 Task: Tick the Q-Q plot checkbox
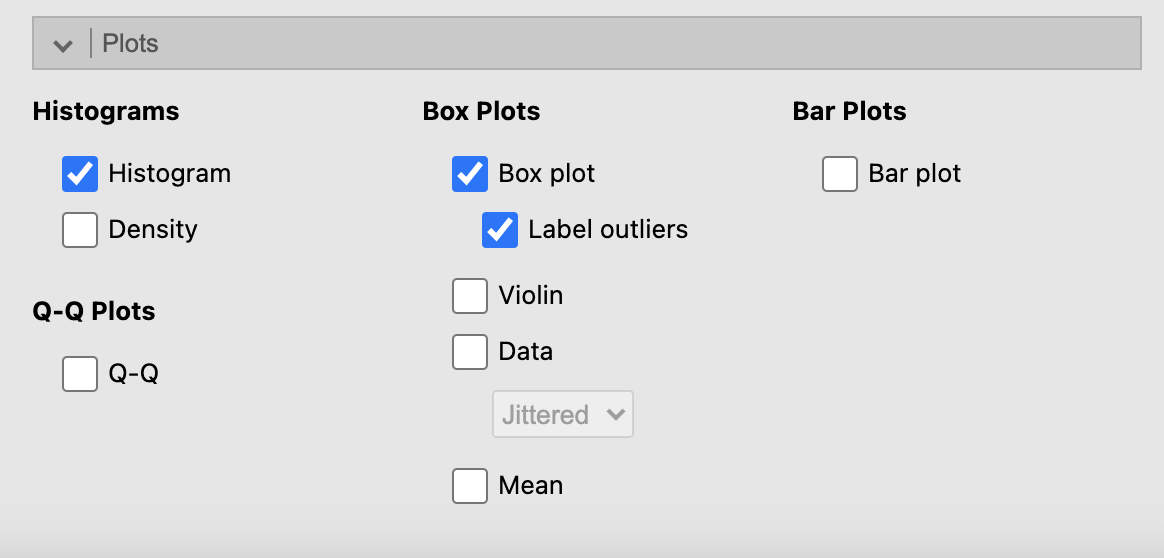(x=80, y=374)
